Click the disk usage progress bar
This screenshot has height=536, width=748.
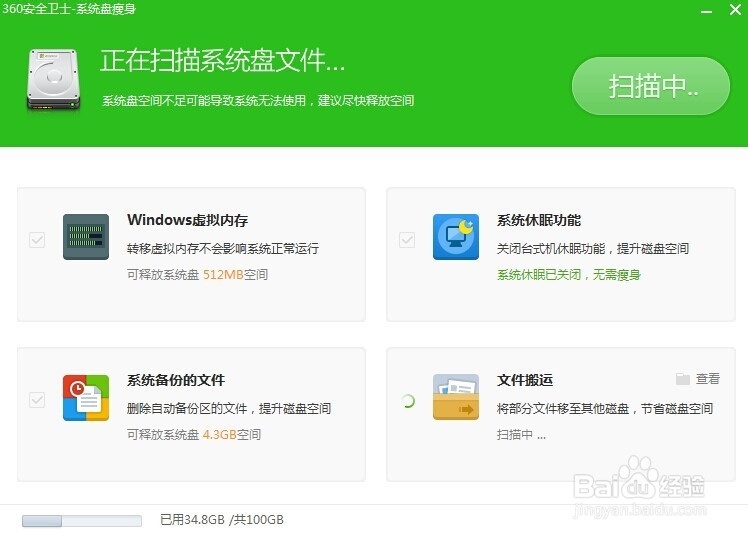(82, 521)
